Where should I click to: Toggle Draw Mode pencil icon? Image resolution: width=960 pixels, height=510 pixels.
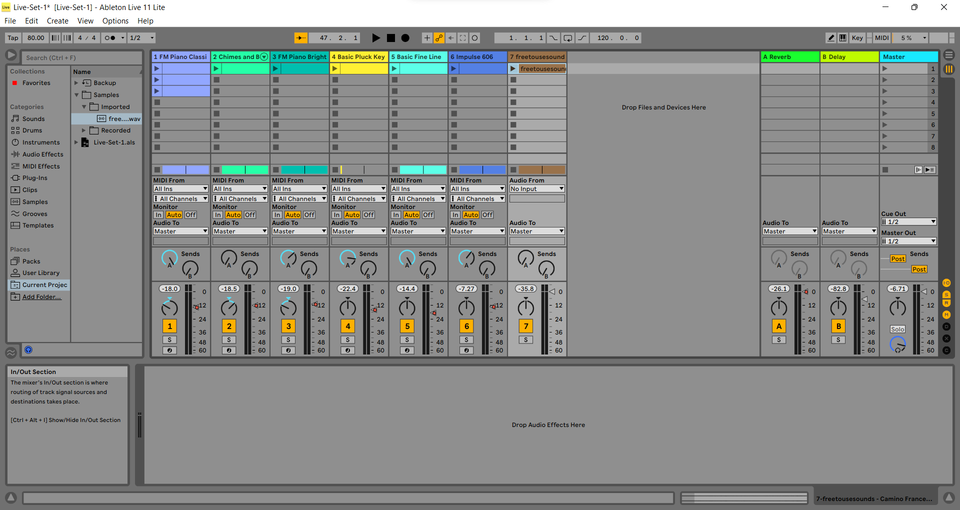(x=831, y=38)
